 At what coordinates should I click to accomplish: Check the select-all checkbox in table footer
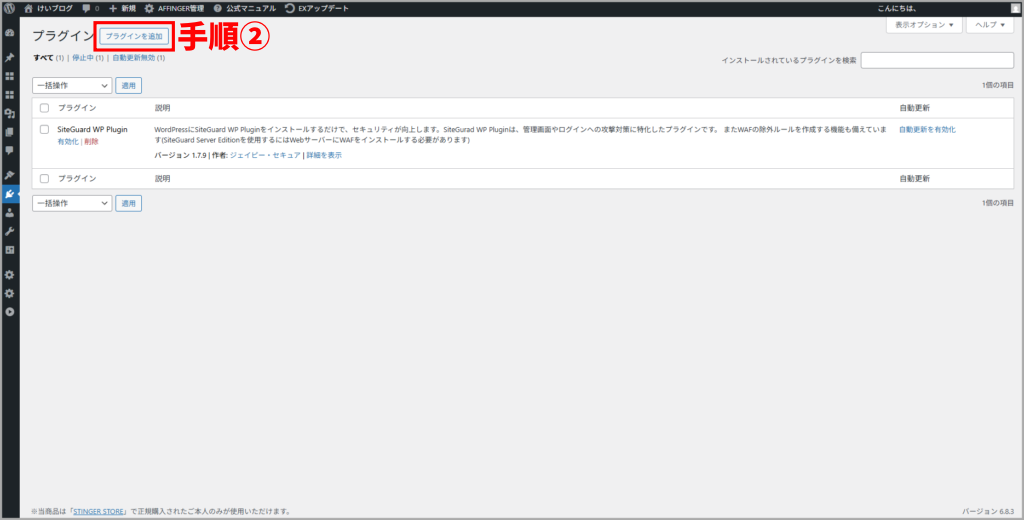point(44,179)
